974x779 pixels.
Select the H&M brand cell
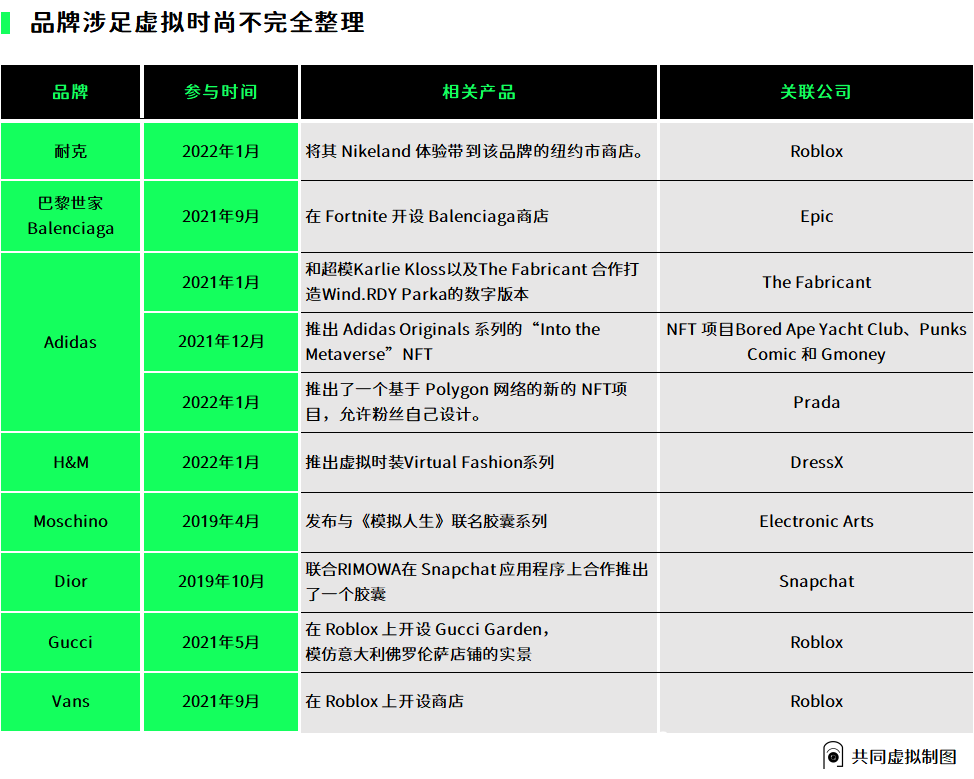pos(70,462)
